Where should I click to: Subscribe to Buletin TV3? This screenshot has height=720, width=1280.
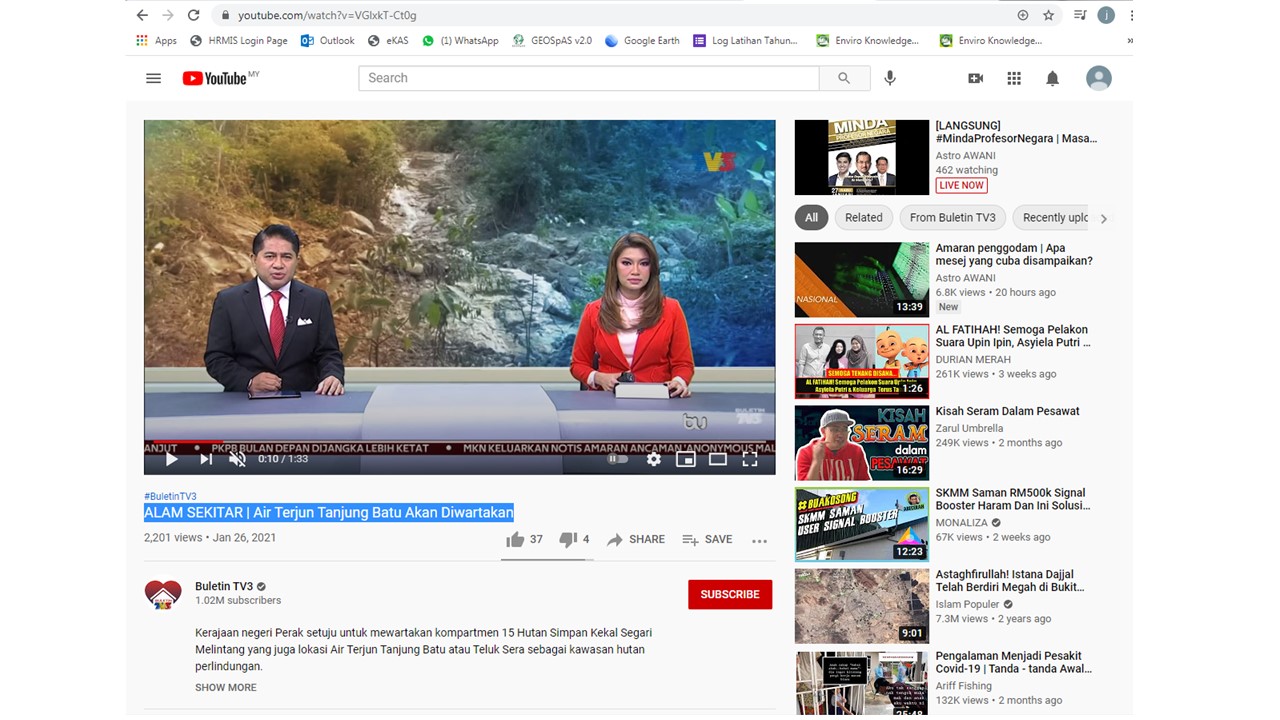[730, 594]
